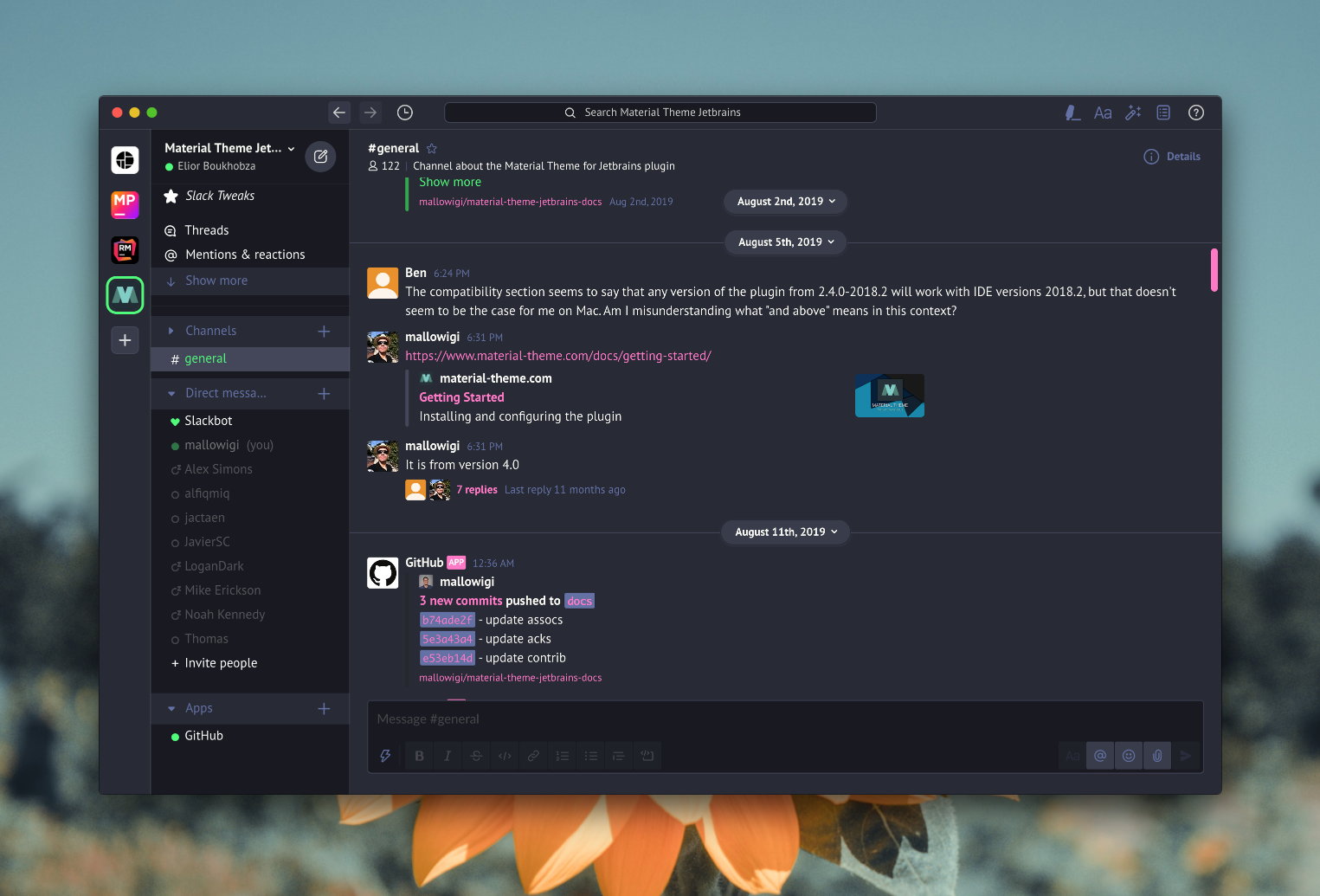
Task: Star the #general channel
Action: [x=432, y=149]
